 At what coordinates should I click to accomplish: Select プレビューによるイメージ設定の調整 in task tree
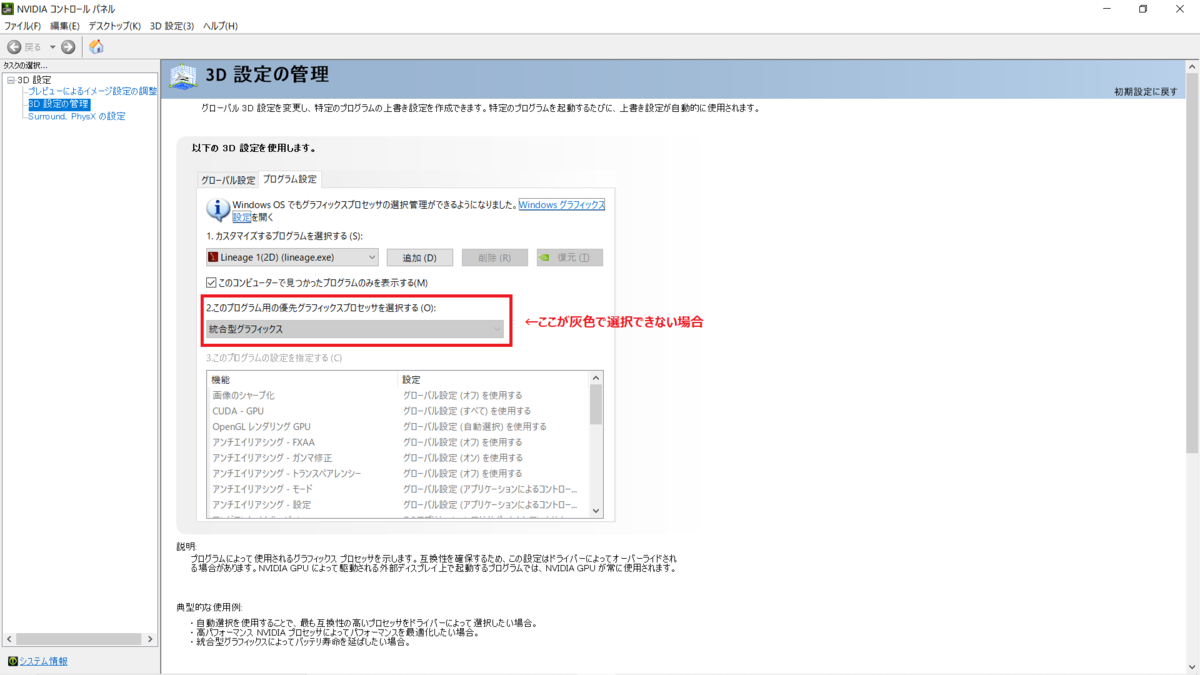(x=92, y=92)
